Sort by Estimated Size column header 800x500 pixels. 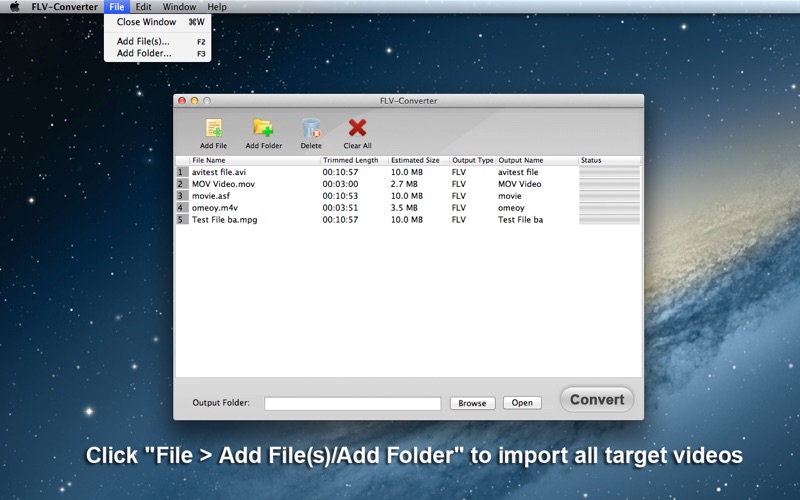[x=419, y=160]
